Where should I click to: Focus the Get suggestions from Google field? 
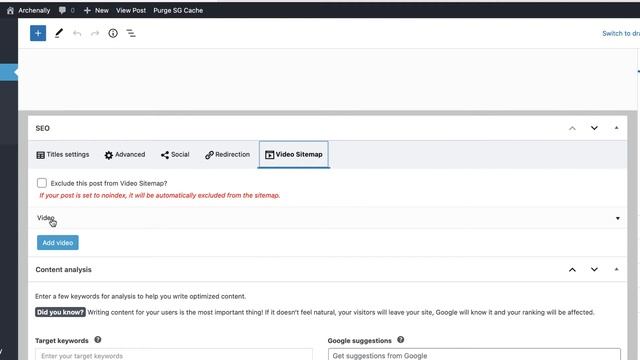474,355
